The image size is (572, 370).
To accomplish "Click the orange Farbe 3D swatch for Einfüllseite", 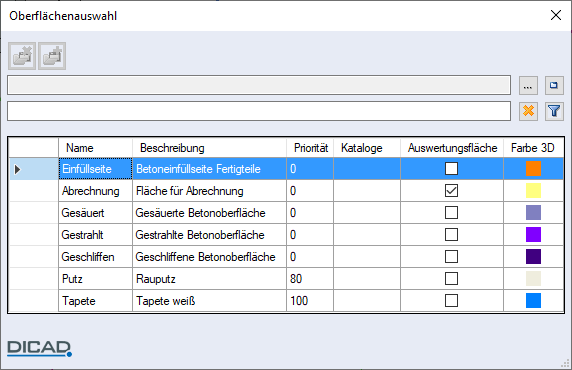I will pyautogui.click(x=533, y=169).
